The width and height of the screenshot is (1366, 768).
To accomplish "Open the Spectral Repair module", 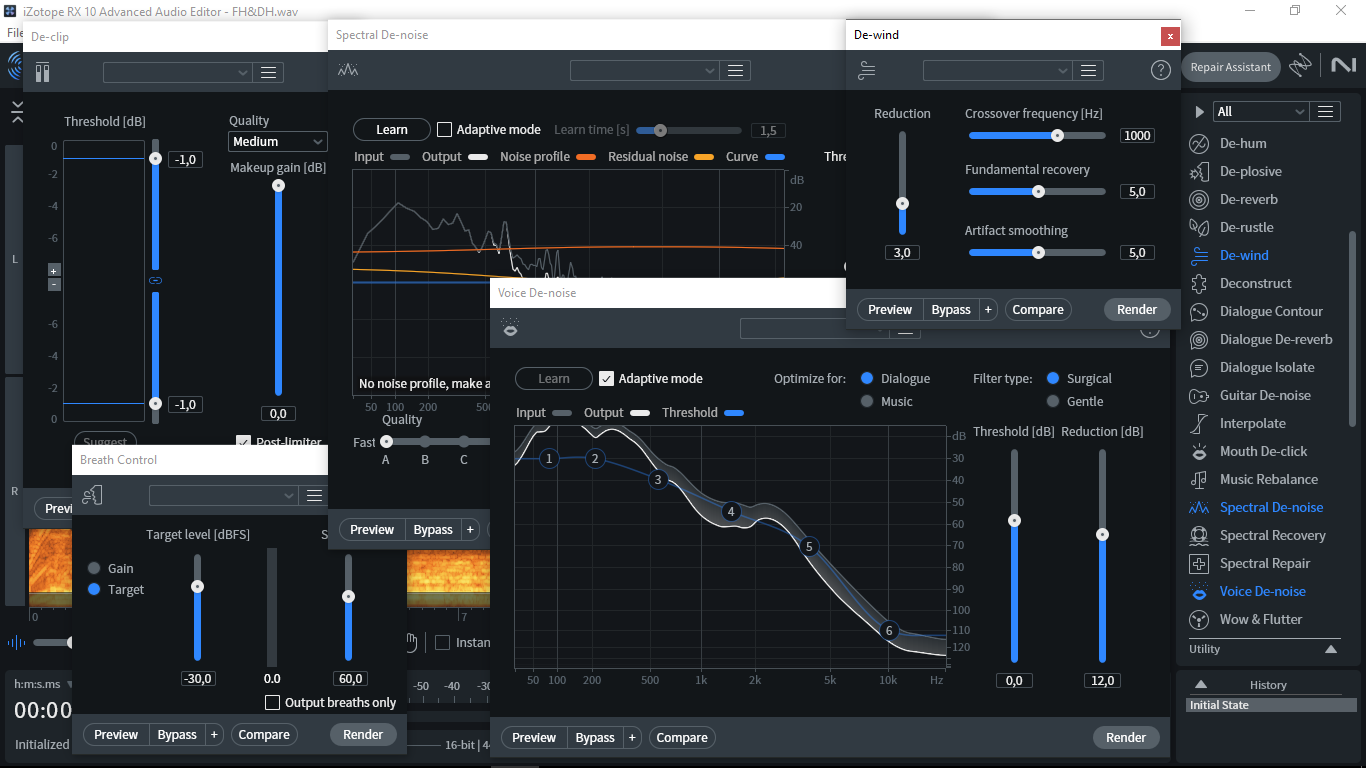I will pos(1264,563).
